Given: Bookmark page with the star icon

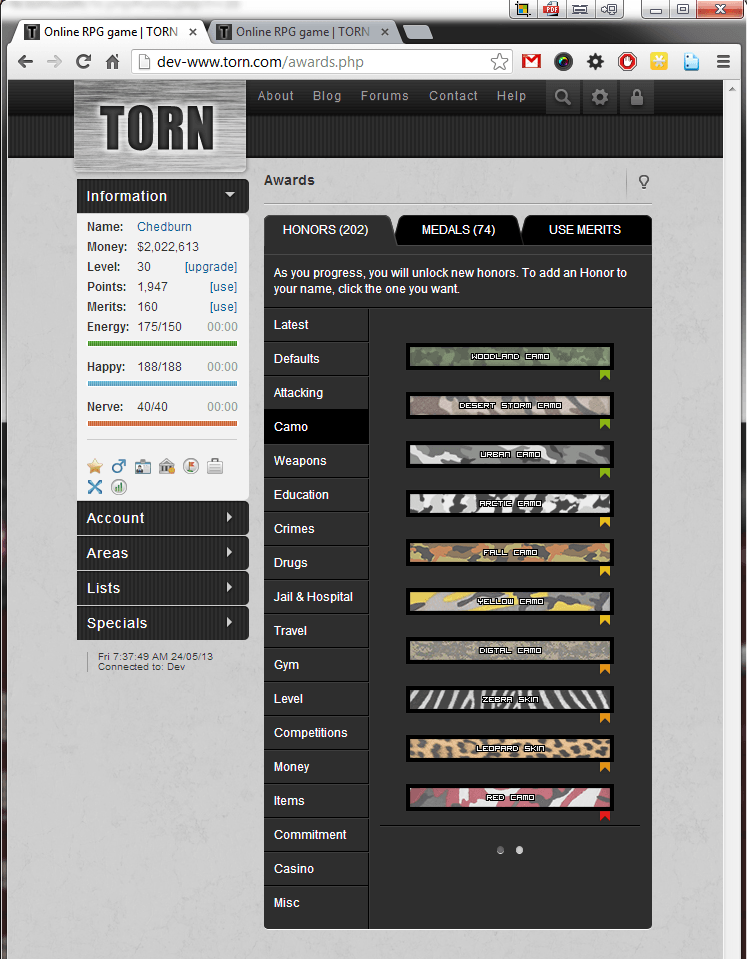Looking at the screenshot, I should pos(499,62).
